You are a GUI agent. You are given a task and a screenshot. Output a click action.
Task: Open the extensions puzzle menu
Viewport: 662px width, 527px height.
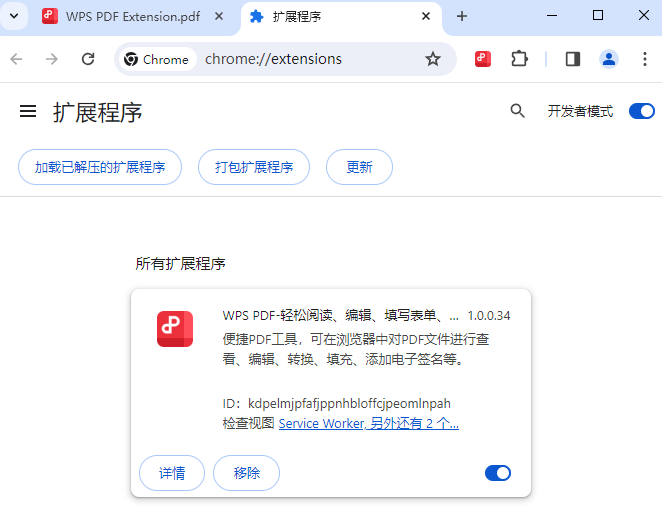(x=519, y=59)
